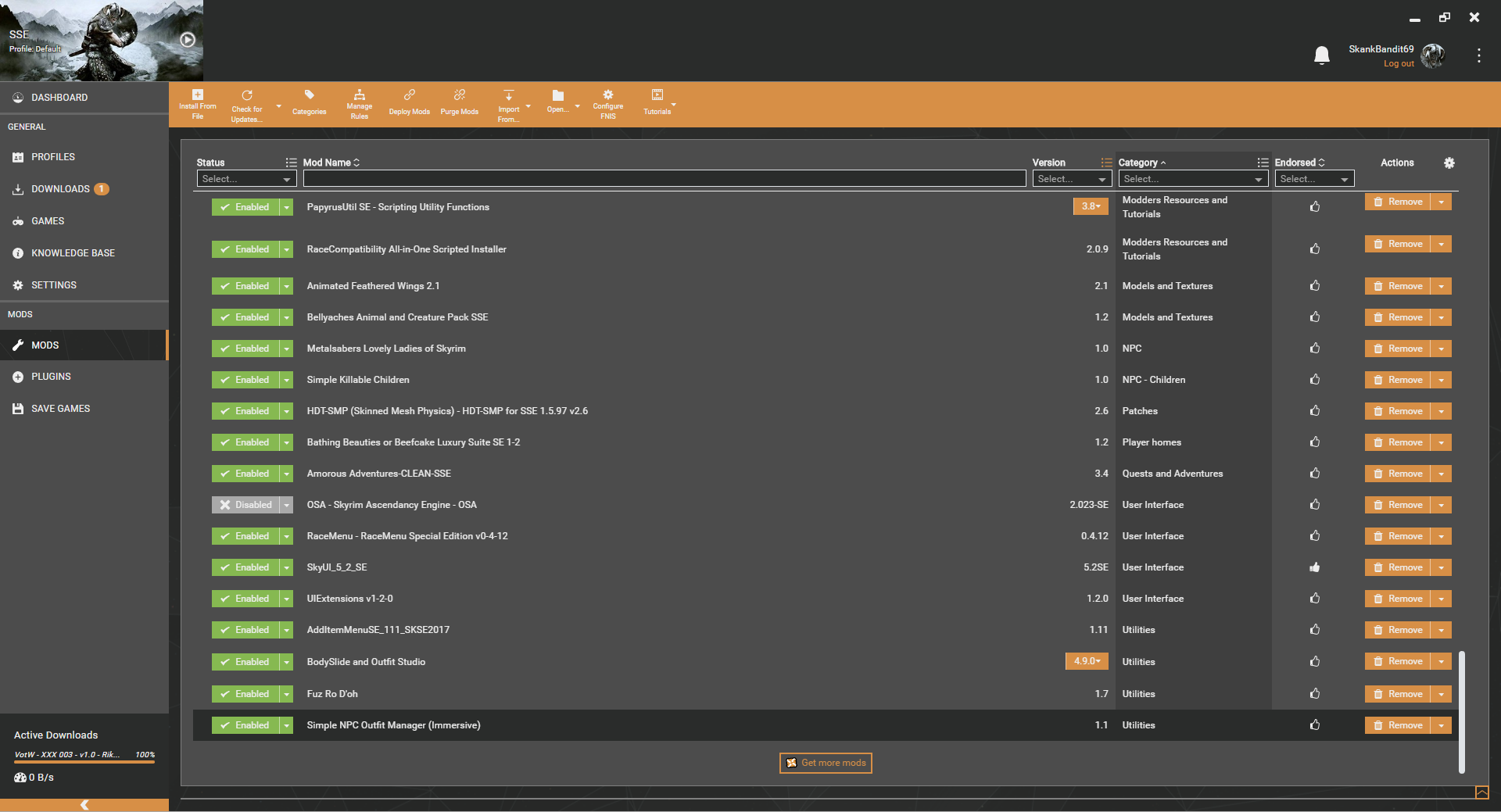Remove Metalsabers Lovely Ladies of Skyrim
Image resolution: width=1501 pixels, height=812 pixels.
click(1399, 349)
